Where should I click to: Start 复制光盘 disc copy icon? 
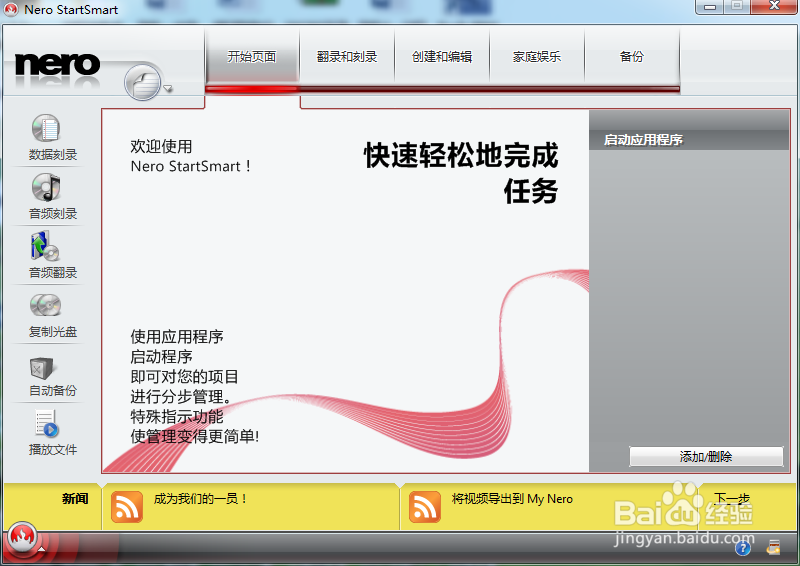[46, 305]
